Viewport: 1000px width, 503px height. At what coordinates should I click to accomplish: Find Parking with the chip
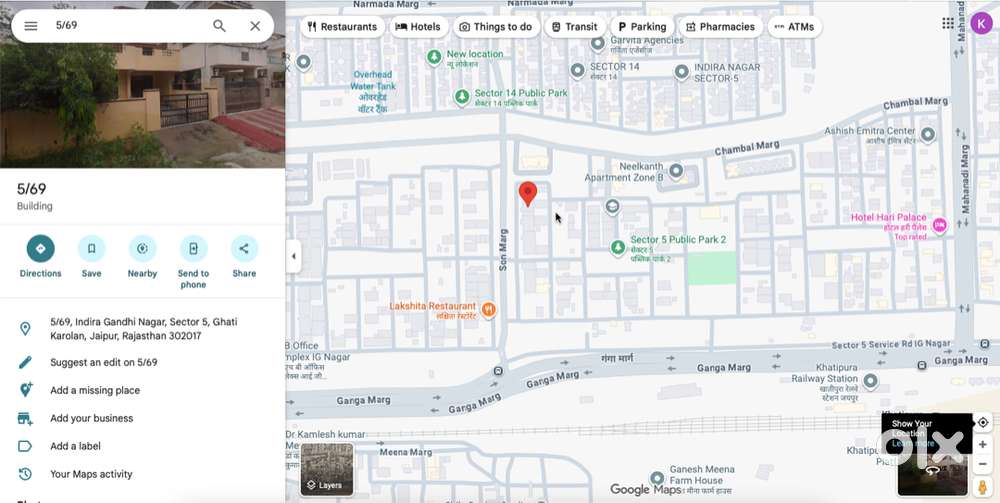642,27
